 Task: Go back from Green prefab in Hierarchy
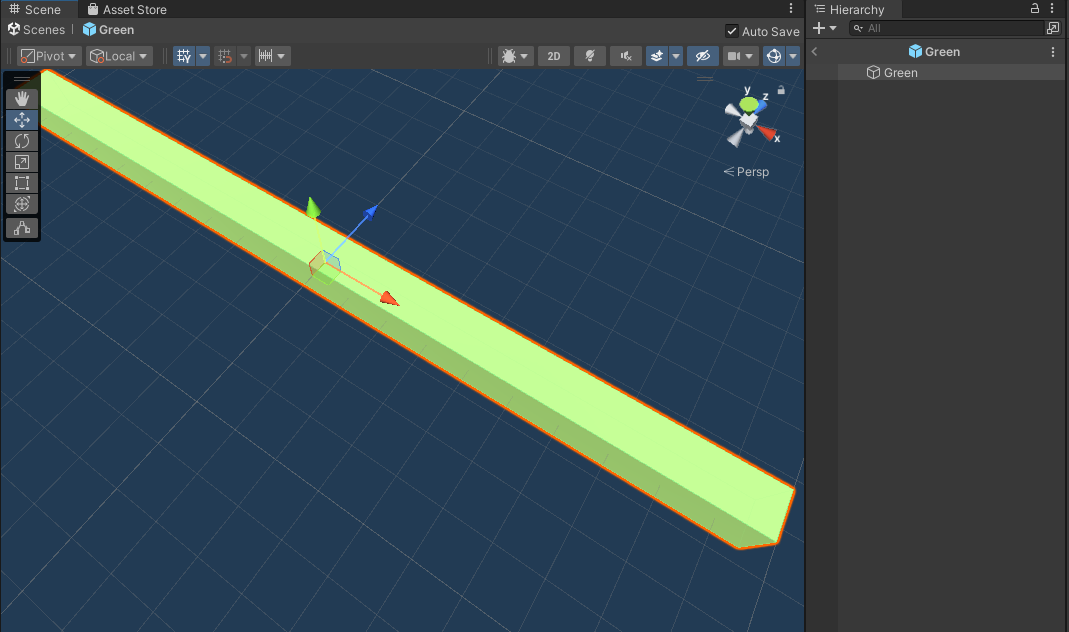814,52
